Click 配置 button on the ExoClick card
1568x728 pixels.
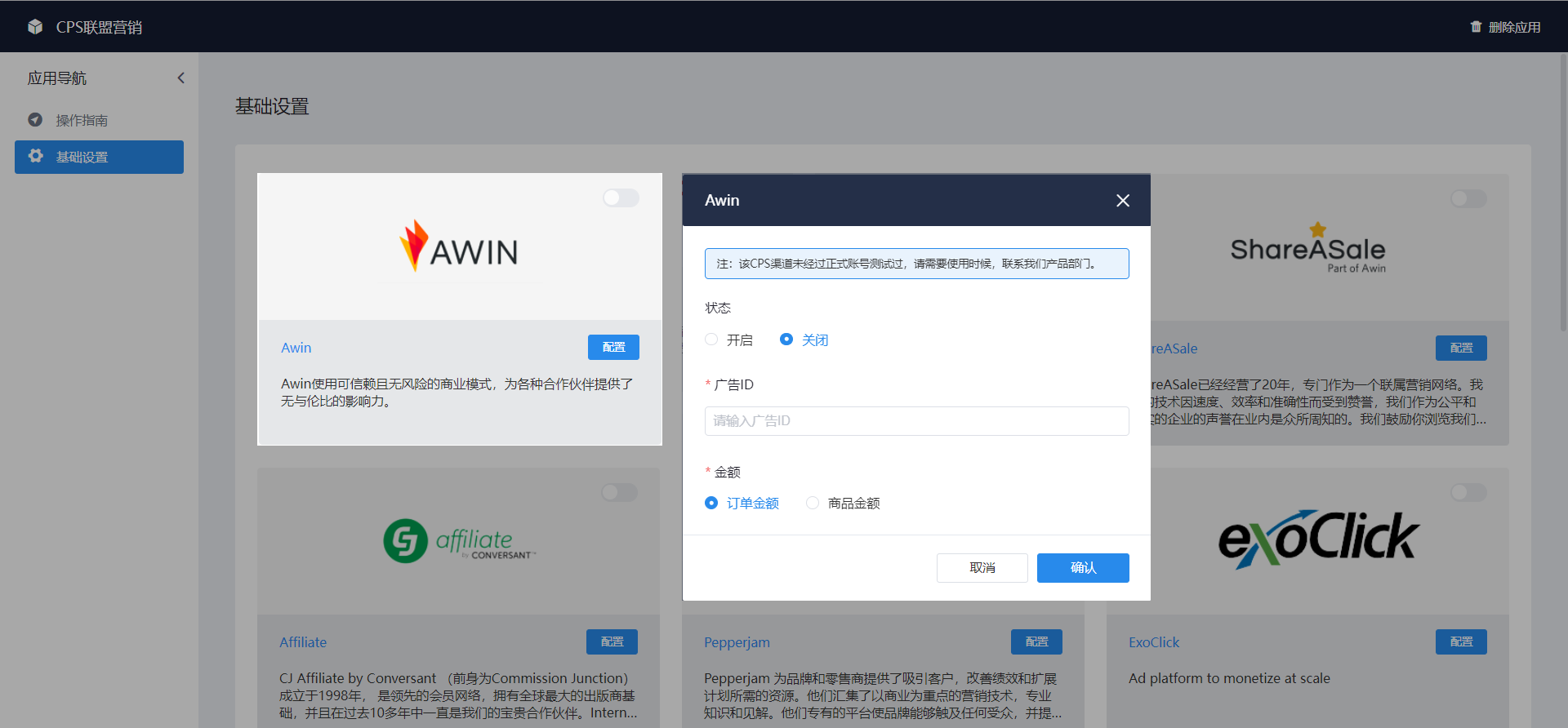pyautogui.click(x=1461, y=642)
